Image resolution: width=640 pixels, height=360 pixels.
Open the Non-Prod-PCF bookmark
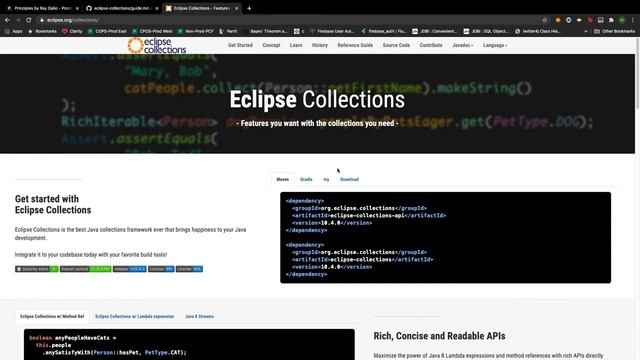[196, 31]
